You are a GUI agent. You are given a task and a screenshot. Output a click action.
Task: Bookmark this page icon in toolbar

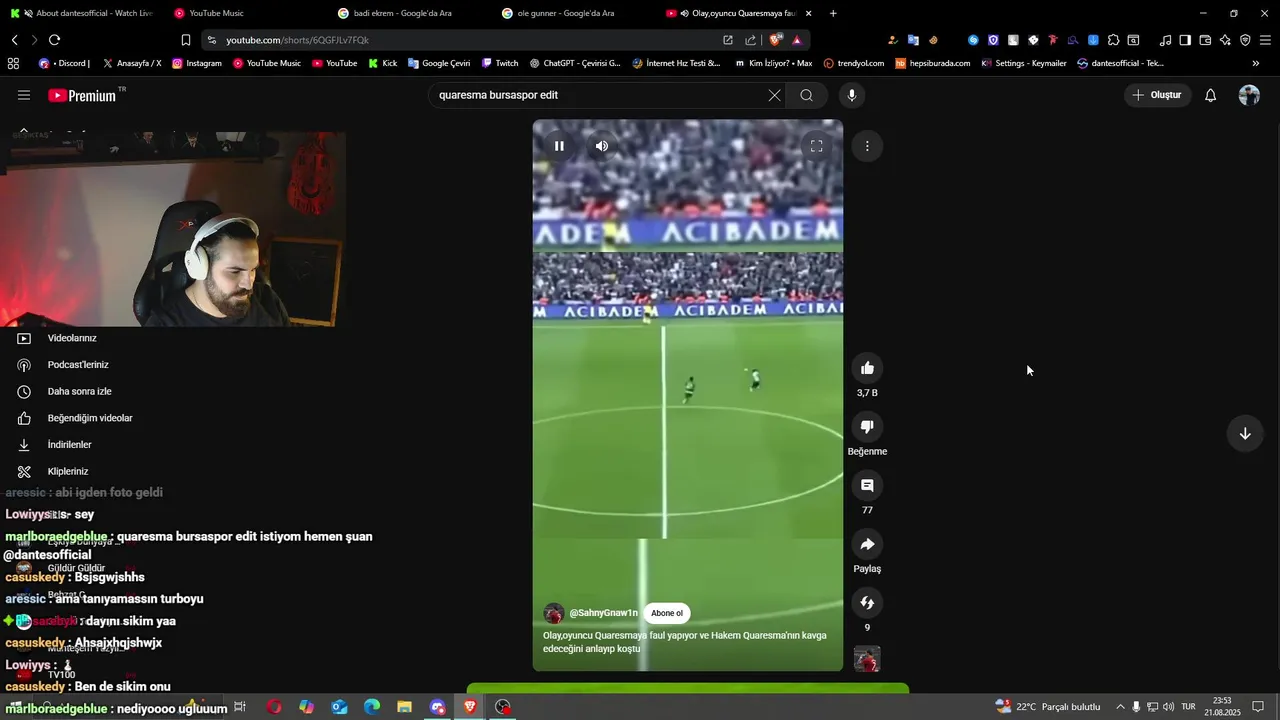click(x=186, y=40)
